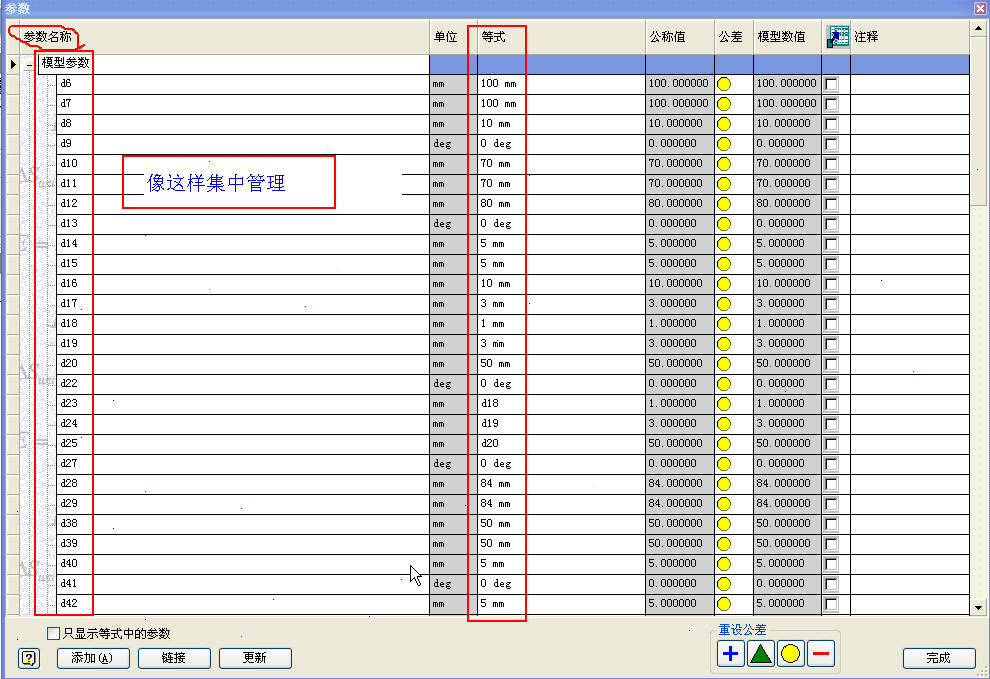Image resolution: width=990 pixels, height=679 pixels.
Task: Click the export parameter column header icon
Action: coord(837,37)
